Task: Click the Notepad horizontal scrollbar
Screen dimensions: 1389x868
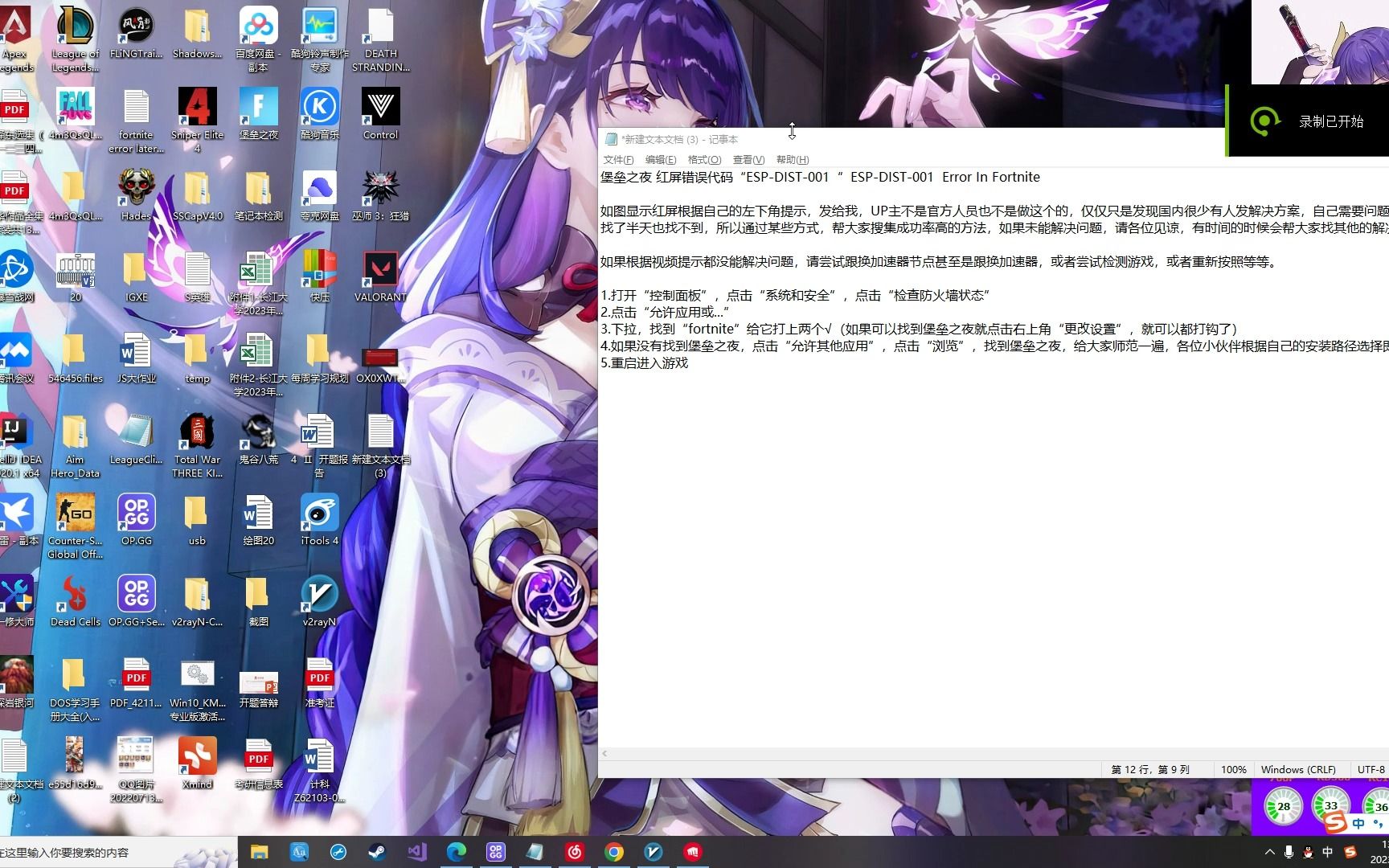Action: [994, 754]
